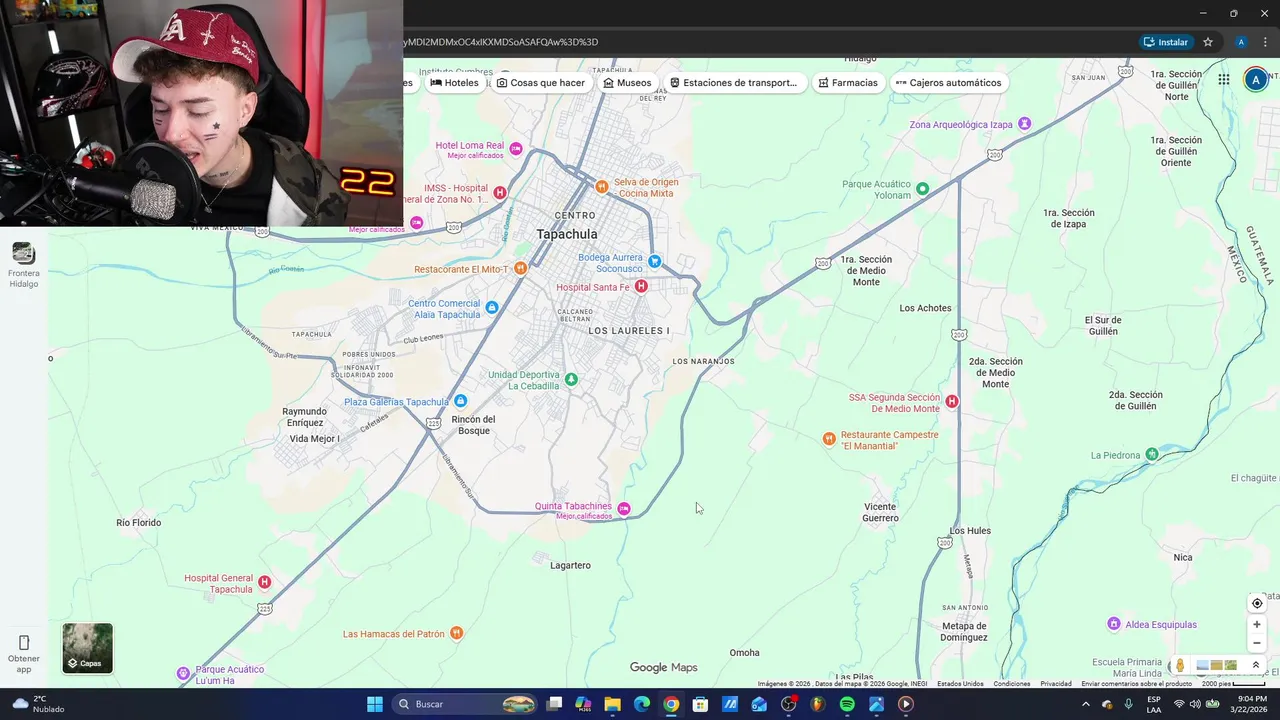Click the Plaza Galerias Tapachula pin
This screenshot has width=1280, height=720.
(460, 401)
